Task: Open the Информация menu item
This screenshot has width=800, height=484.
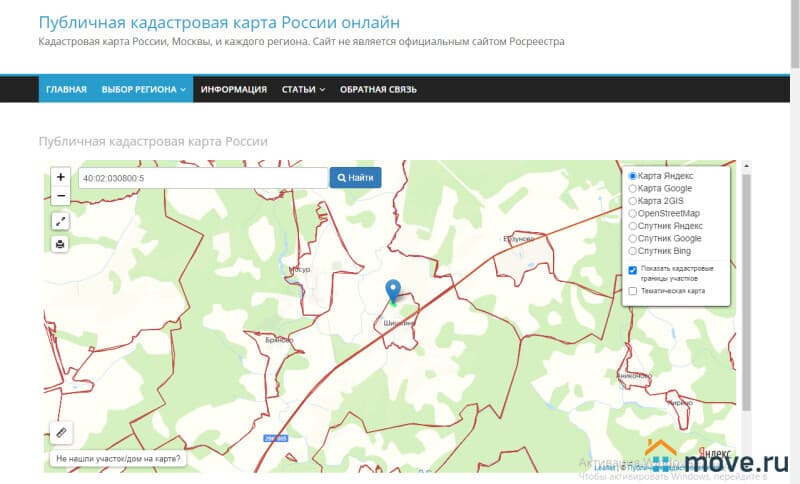Action: pos(233,89)
